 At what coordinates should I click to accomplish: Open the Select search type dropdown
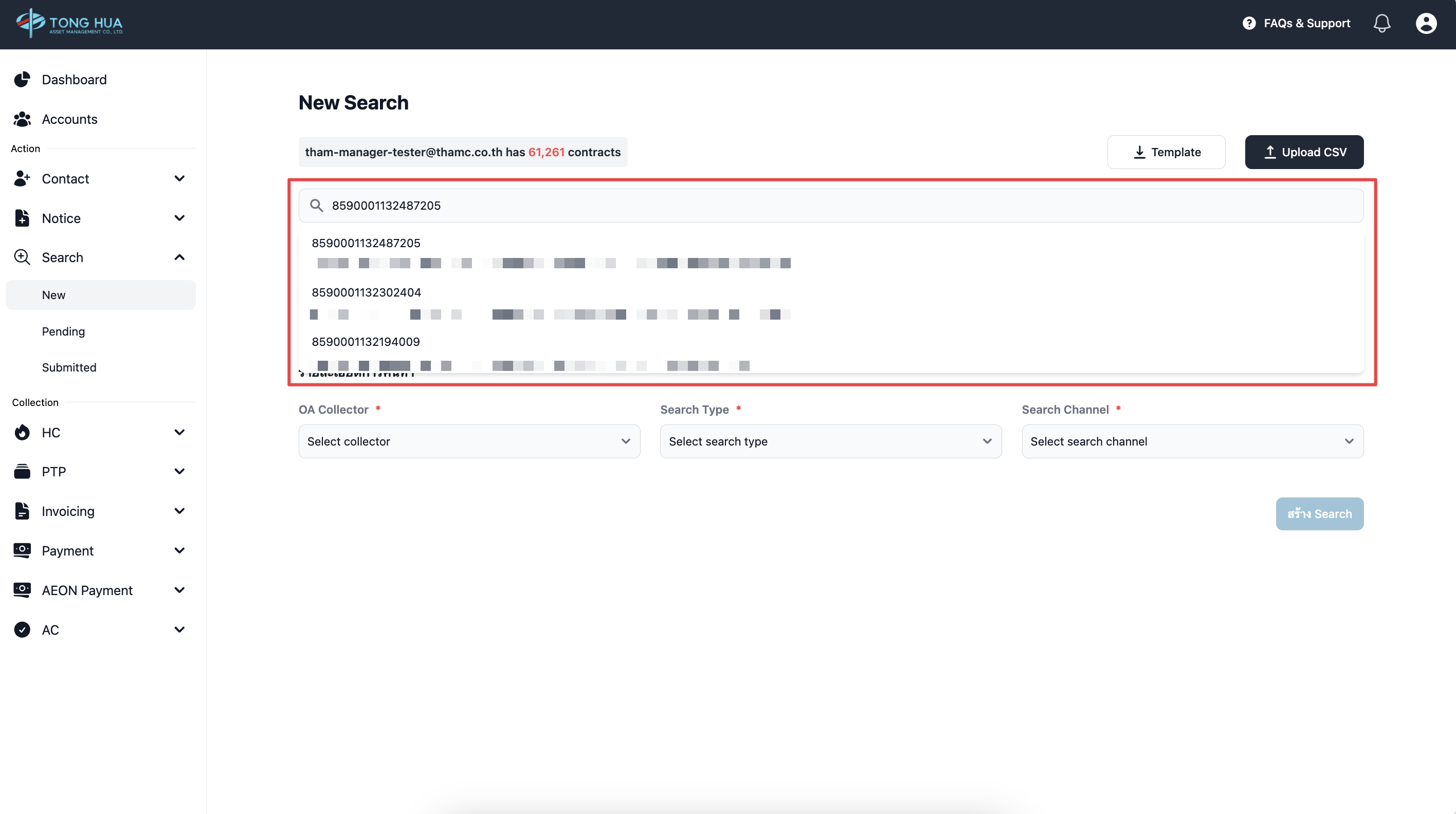830,441
